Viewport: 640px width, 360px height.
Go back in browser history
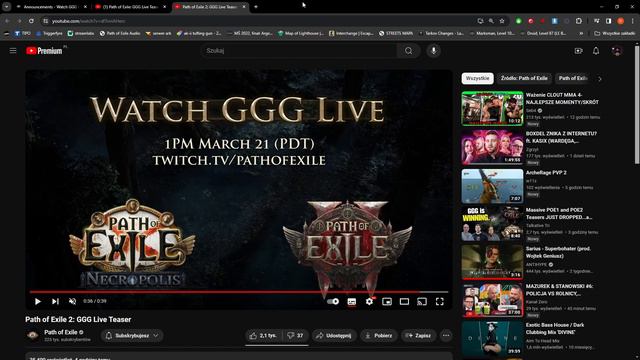pos(7,21)
